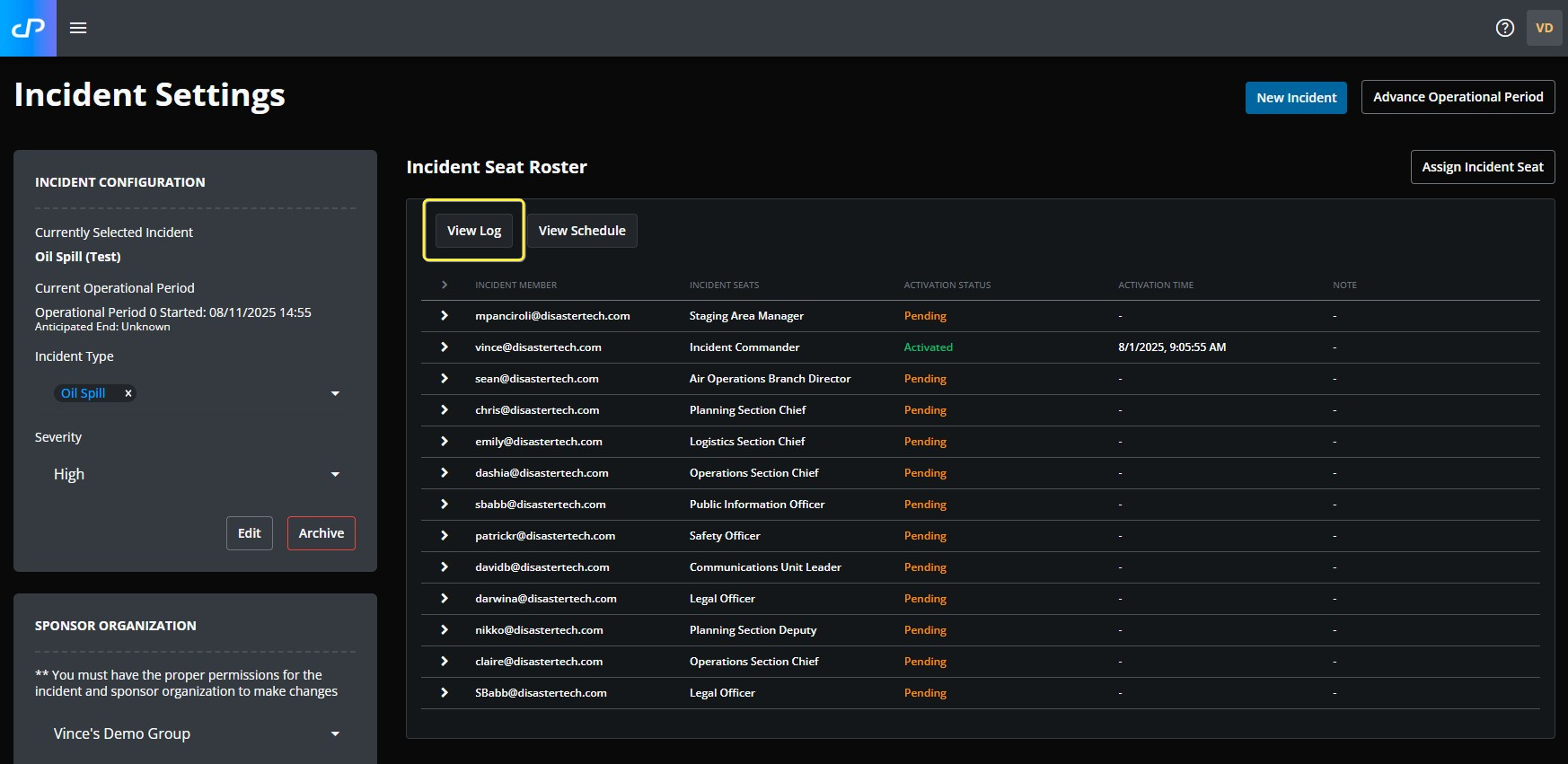Select the Oil Spill tag text
This screenshot has height=764, width=1568.
pos(84,393)
